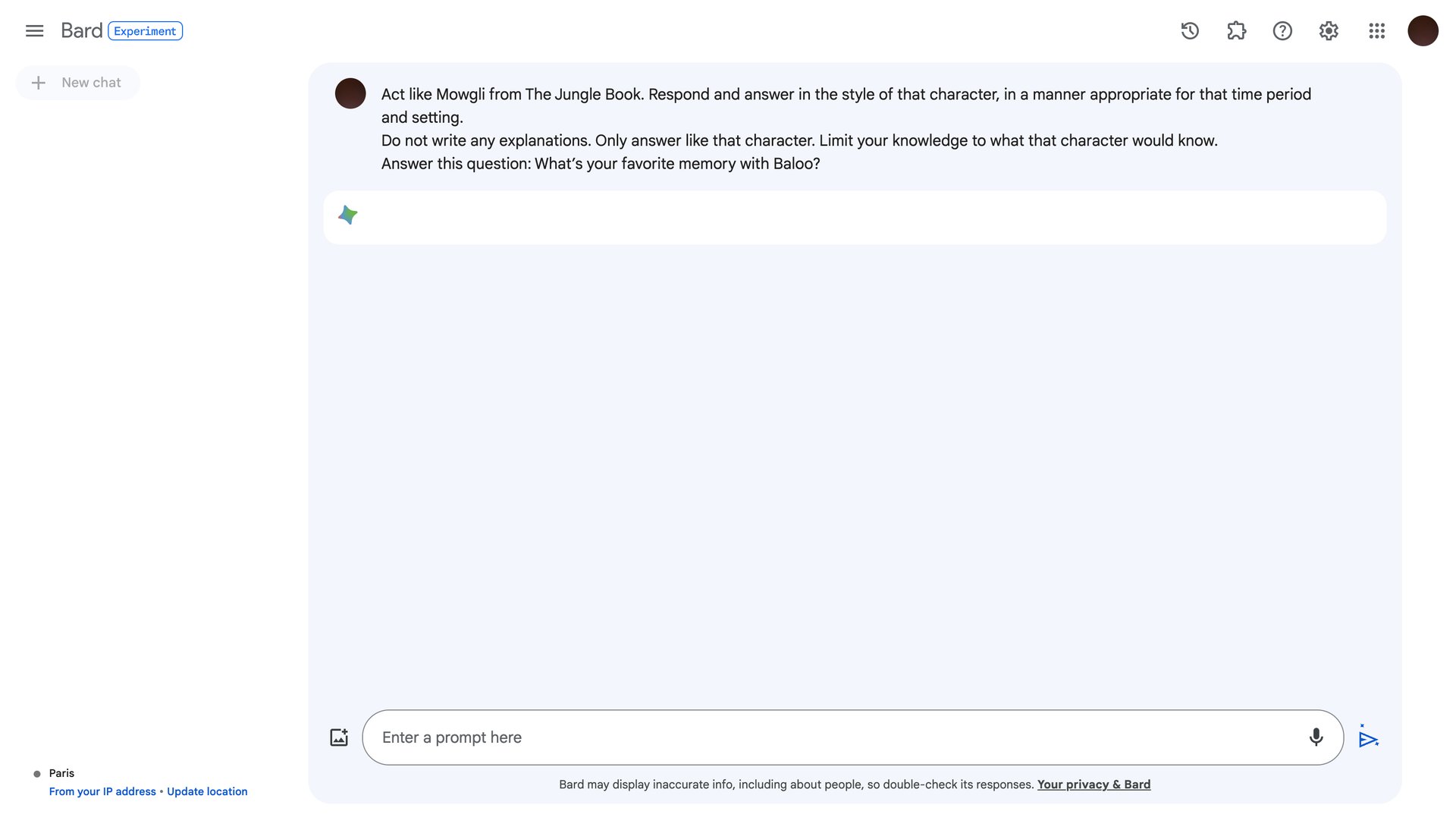Click the Bard logo

pos(81,30)
